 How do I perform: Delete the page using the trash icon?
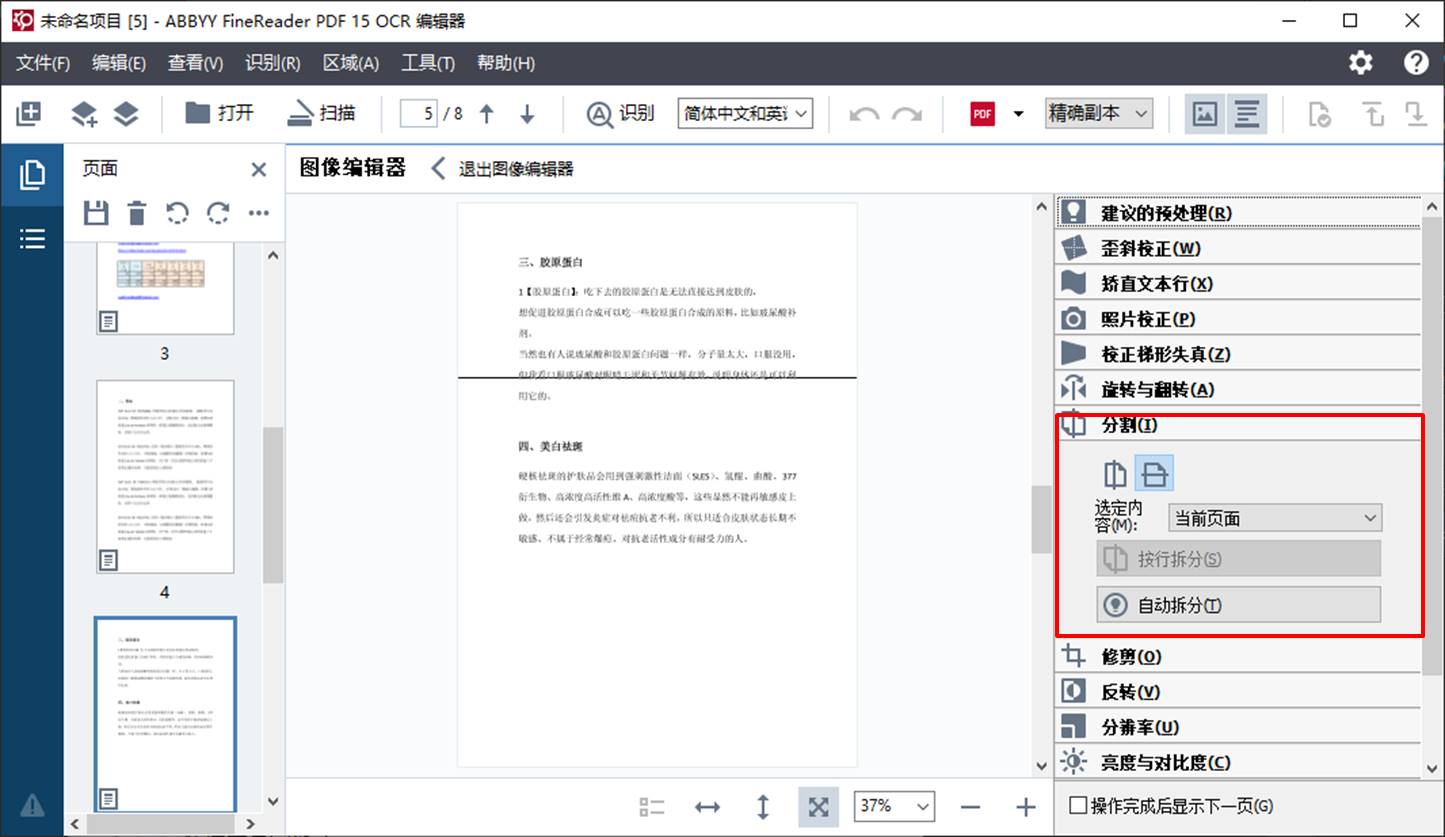(x=137, y=213)
